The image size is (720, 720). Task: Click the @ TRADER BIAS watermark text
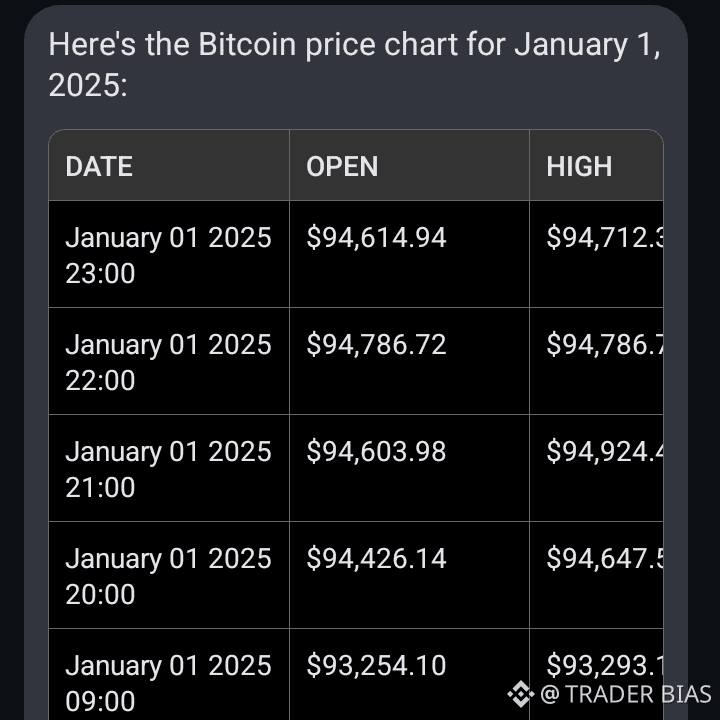click(626, 694)
